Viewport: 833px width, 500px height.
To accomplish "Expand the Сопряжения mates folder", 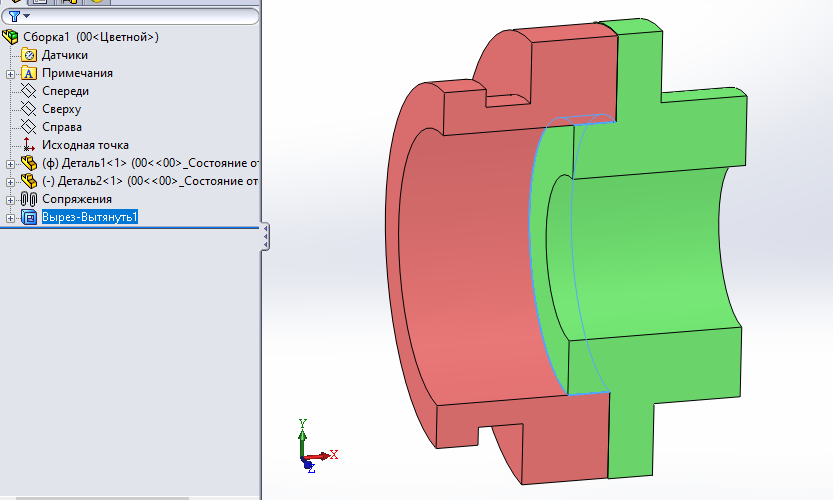I will [x=10, y=200].
